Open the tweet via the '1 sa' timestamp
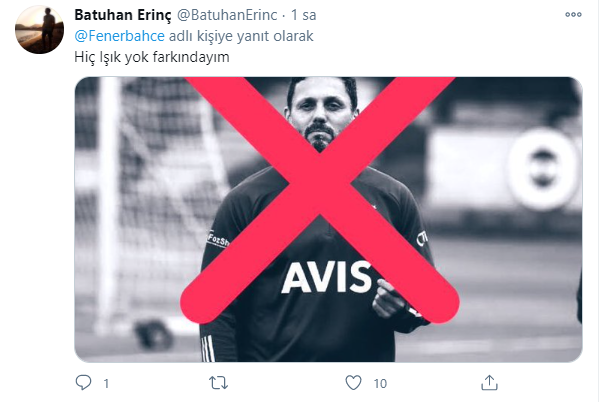This screenshot has width=605, height=402. [x=304, y=15]
